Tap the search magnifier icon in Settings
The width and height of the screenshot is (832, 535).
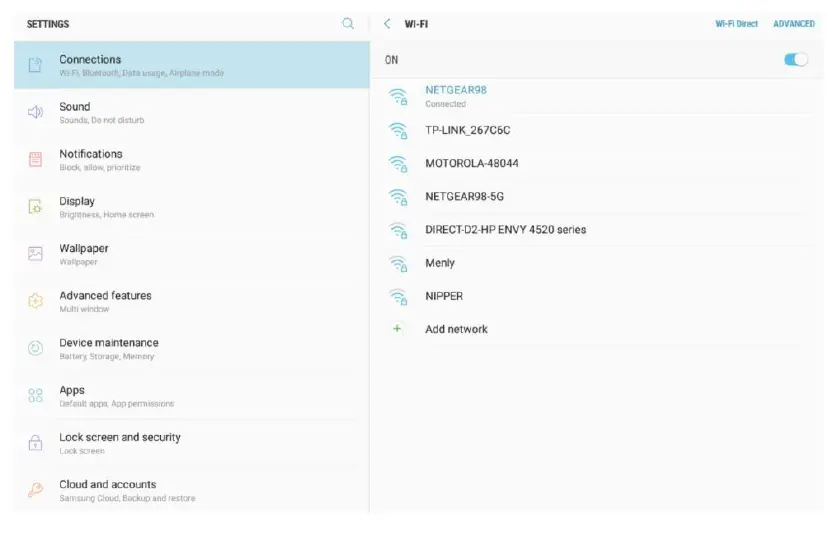pyautogui.click(x=348, y=23)
